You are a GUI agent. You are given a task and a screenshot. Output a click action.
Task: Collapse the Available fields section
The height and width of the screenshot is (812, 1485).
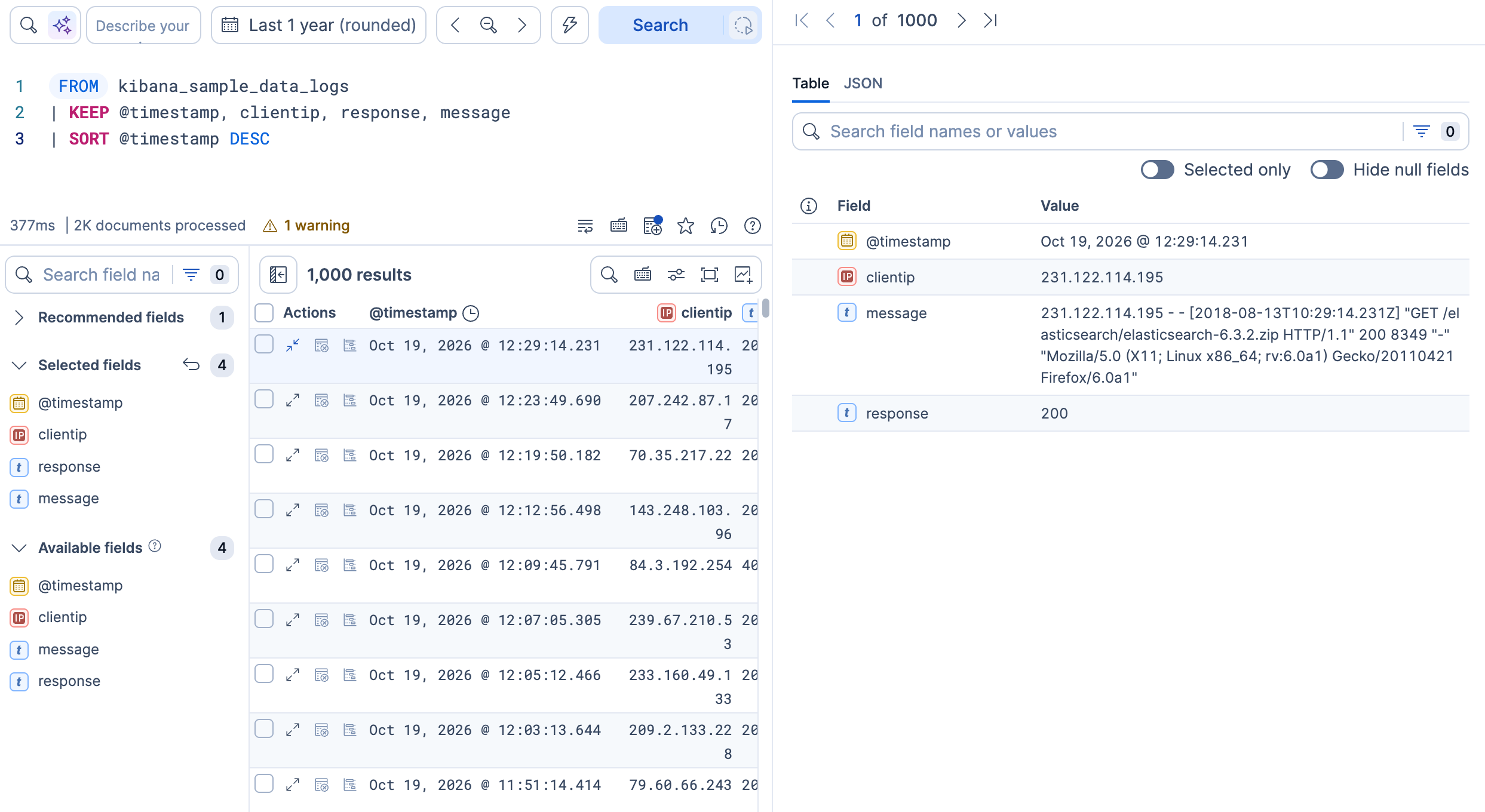tap(19, 548)
